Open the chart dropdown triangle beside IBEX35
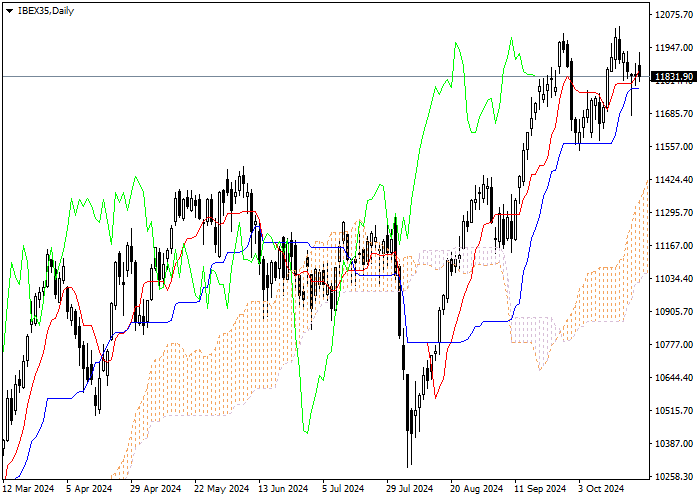 (9, 11)
